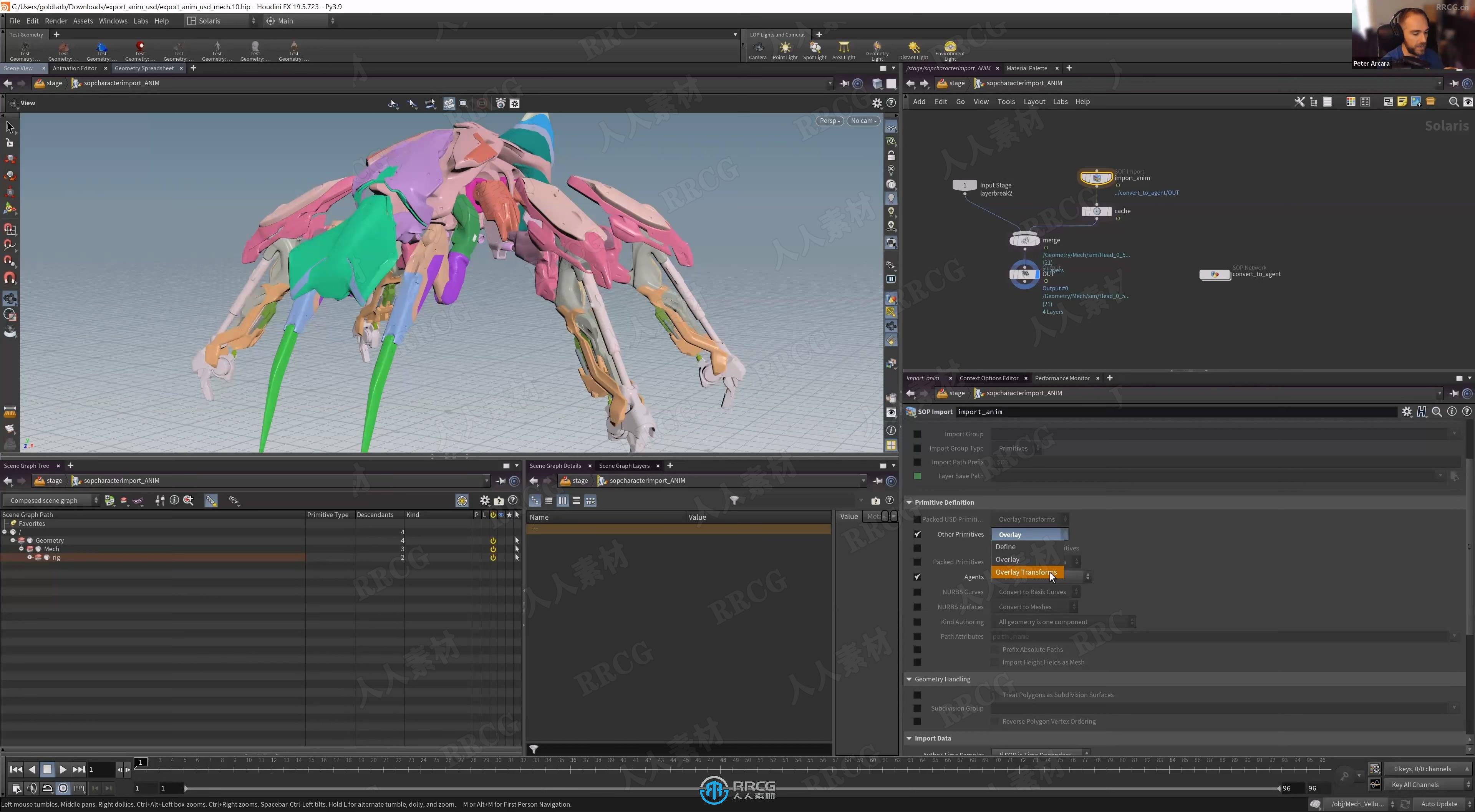
Task: Add a Distant Light from shelf
Action: tap(913, 50)
